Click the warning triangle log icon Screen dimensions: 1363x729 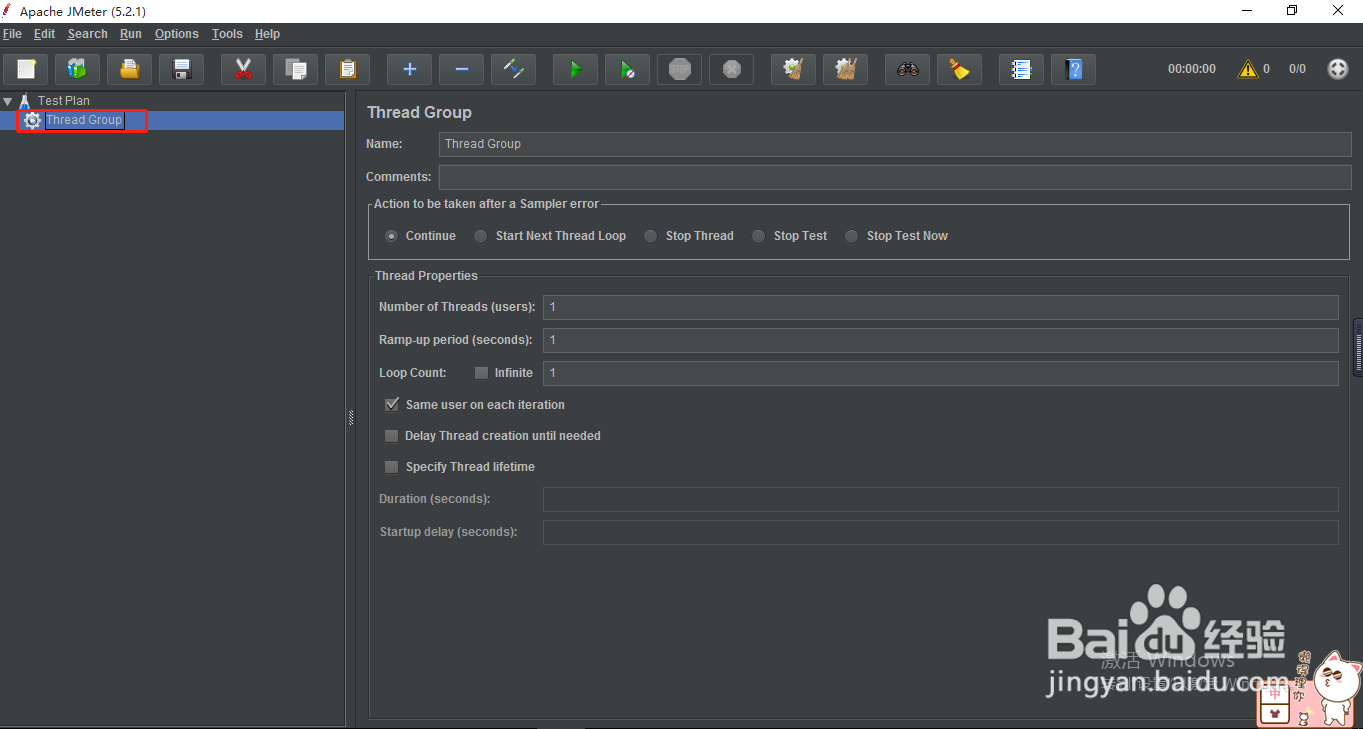[1247, 69]
